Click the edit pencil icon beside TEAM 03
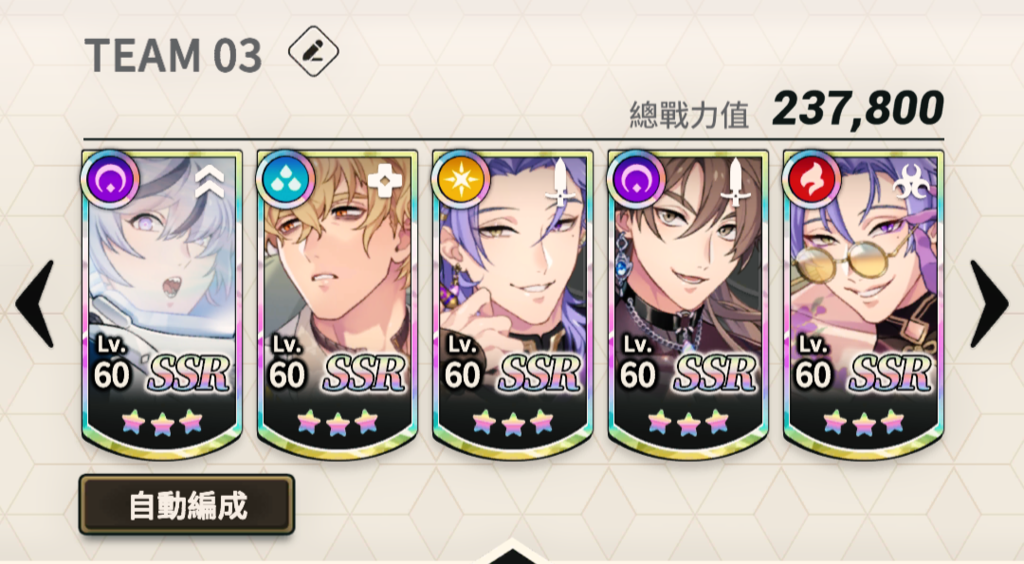The width and height of the screenshot is (1024, 564). click(313, 51)
